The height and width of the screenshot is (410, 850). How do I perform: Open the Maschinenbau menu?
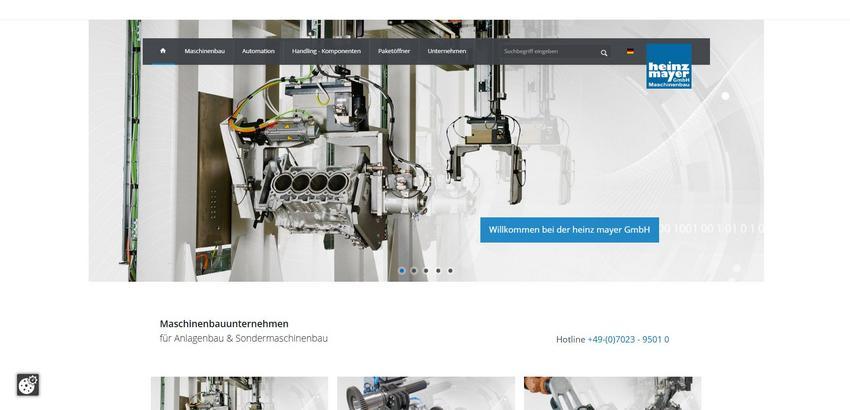(x=204, y=51)
